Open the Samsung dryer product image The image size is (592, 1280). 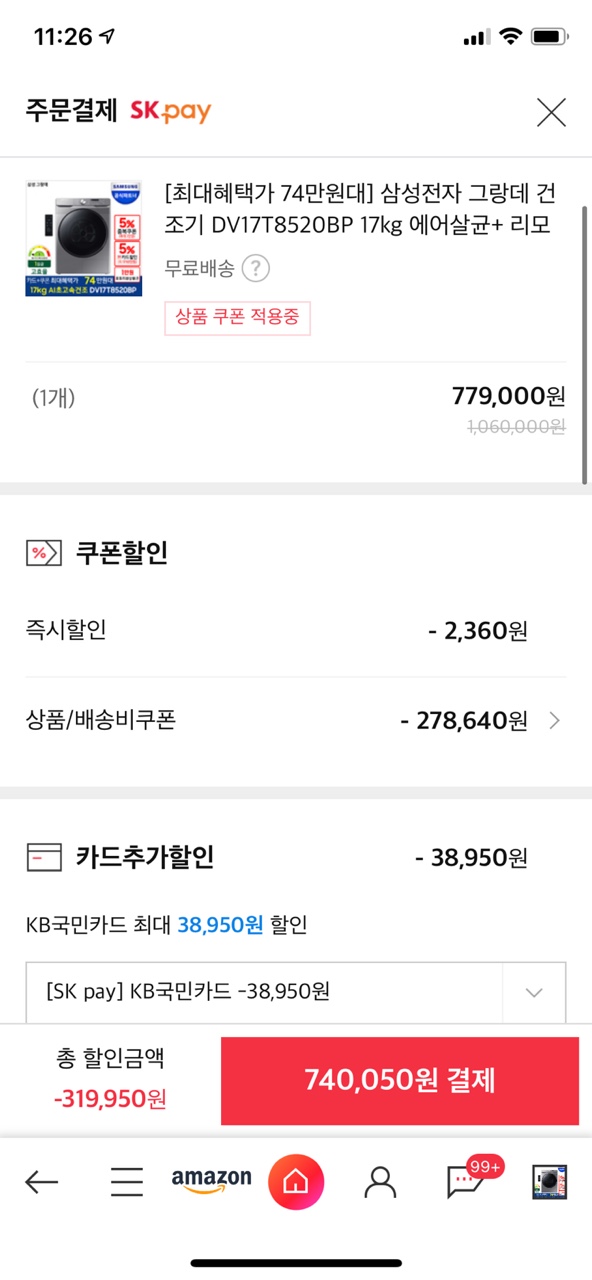point(84,238)
